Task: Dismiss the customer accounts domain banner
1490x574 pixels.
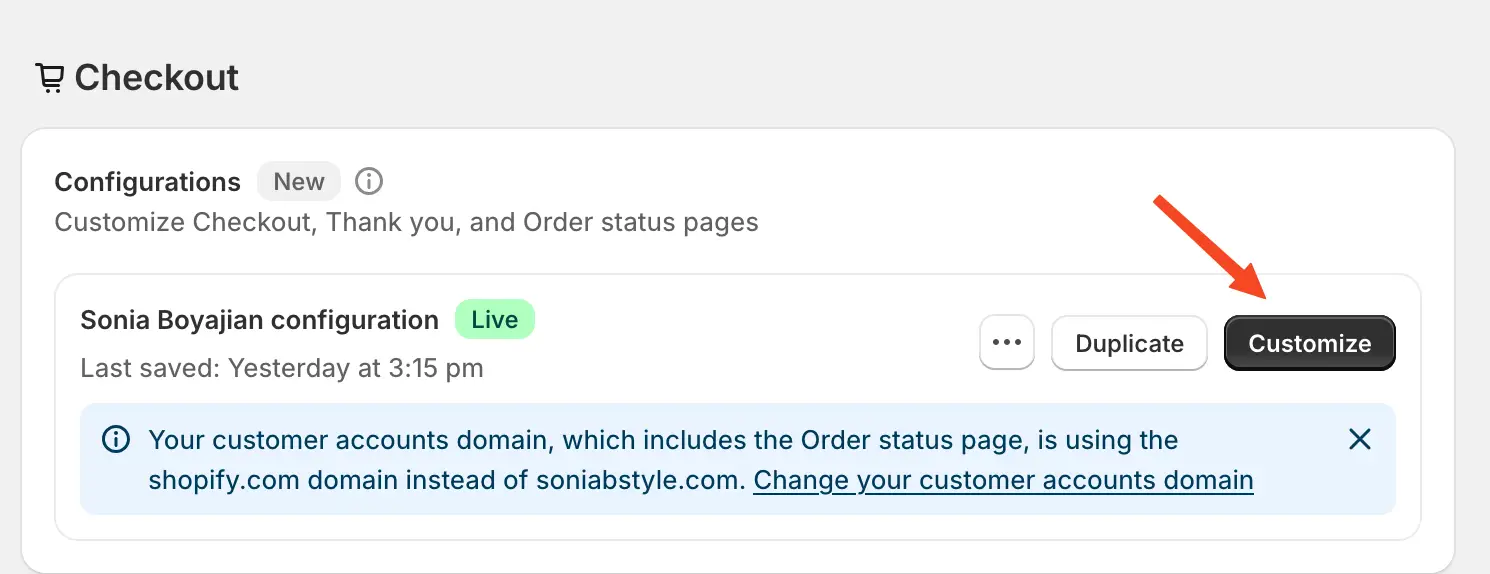Action: pyautogui.click(x=1359, y=439)
